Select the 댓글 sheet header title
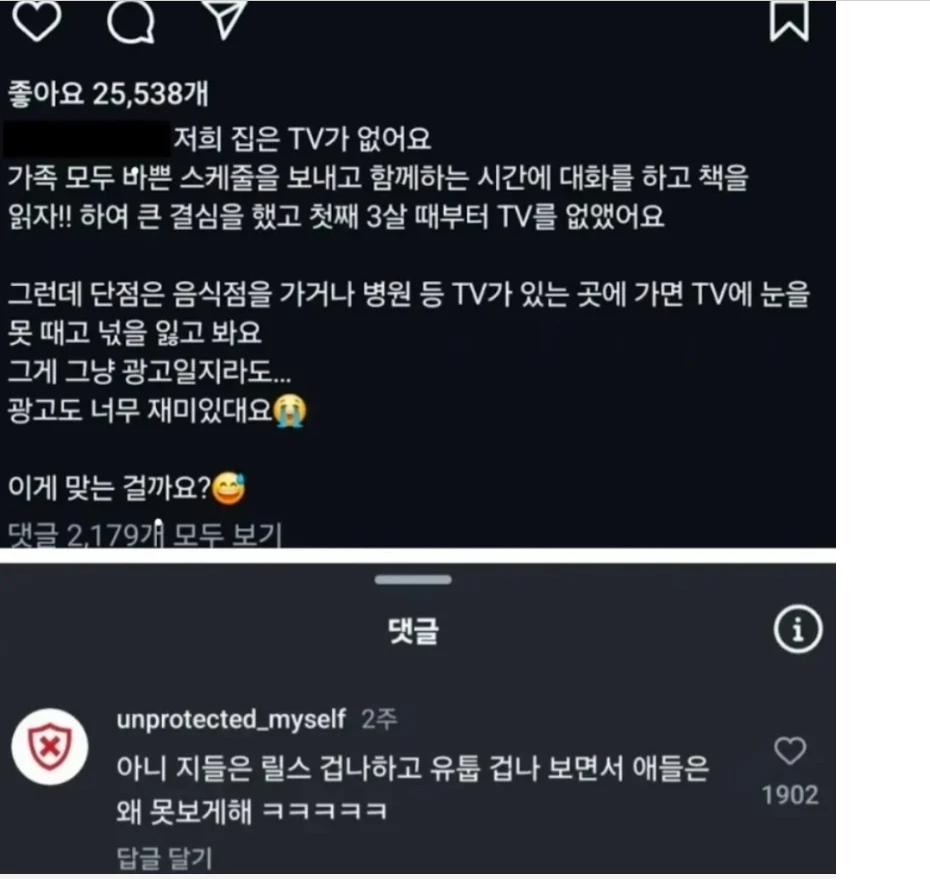The height and width of the screenshot is (886, 930). pyautogui.click(x=413, y=630)
